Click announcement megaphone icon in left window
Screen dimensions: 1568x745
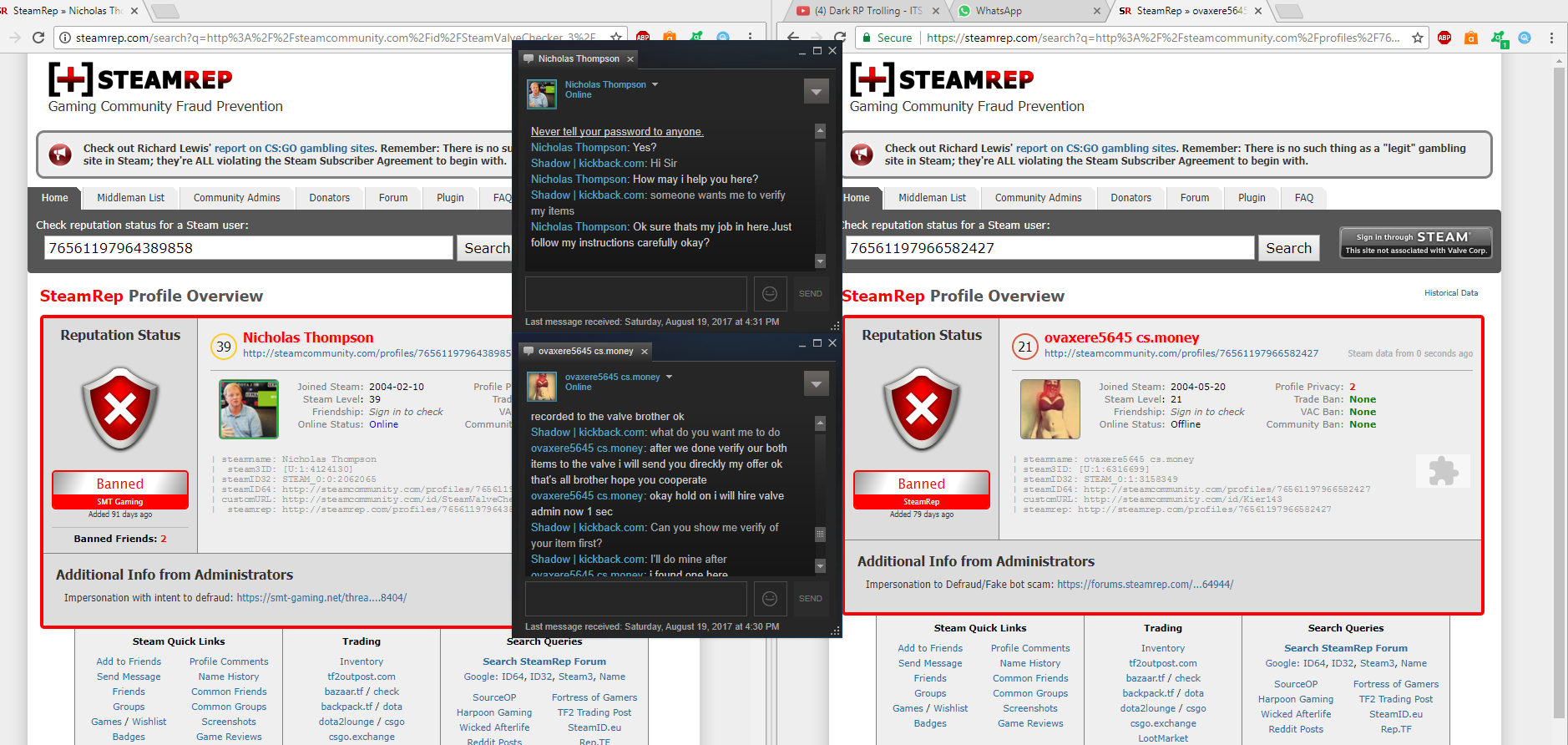point(60,155)
